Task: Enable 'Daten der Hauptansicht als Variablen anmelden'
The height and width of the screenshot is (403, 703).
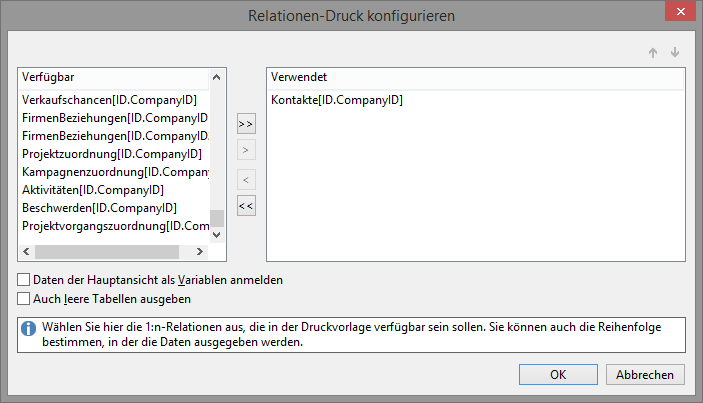Action: click(x=24, y=280)
